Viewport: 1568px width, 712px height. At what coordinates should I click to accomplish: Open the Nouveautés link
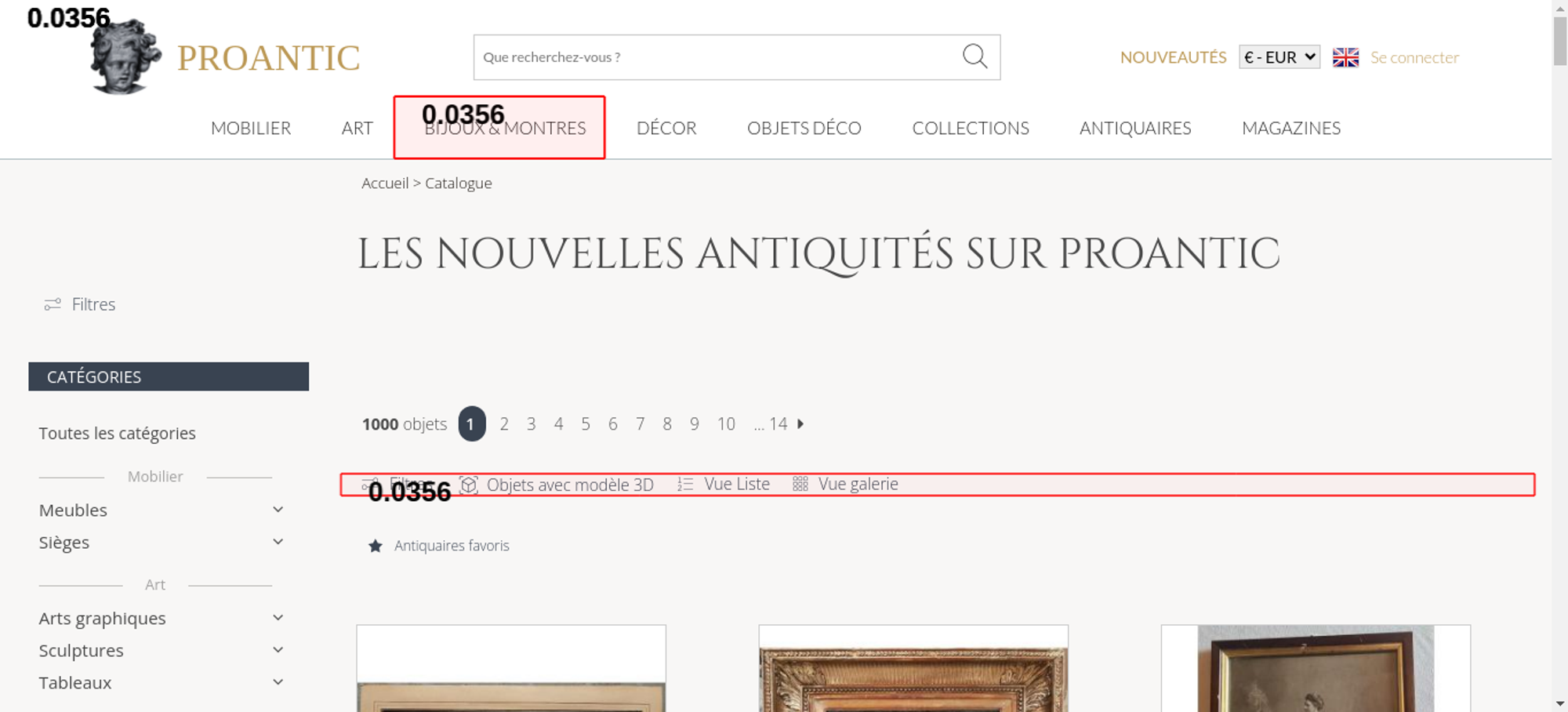[x=1173, y=57]
